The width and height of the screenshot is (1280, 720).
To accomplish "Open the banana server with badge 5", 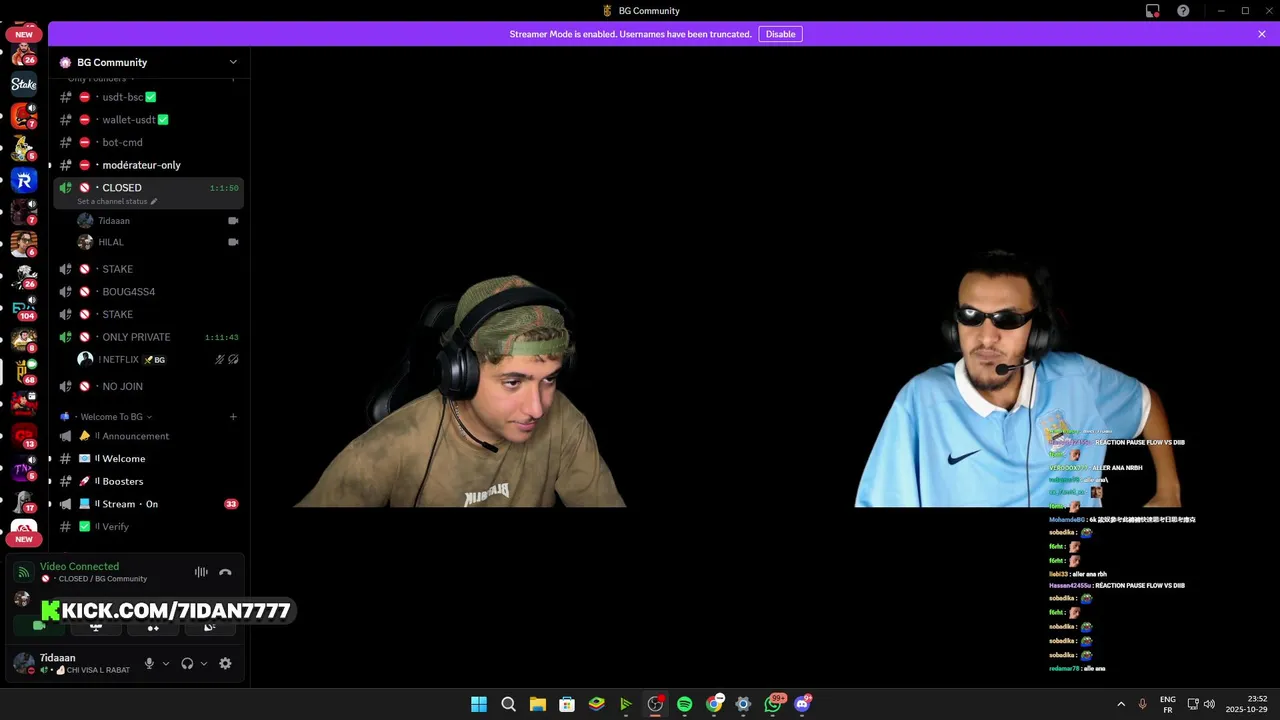I will click(x=24, y=148).
